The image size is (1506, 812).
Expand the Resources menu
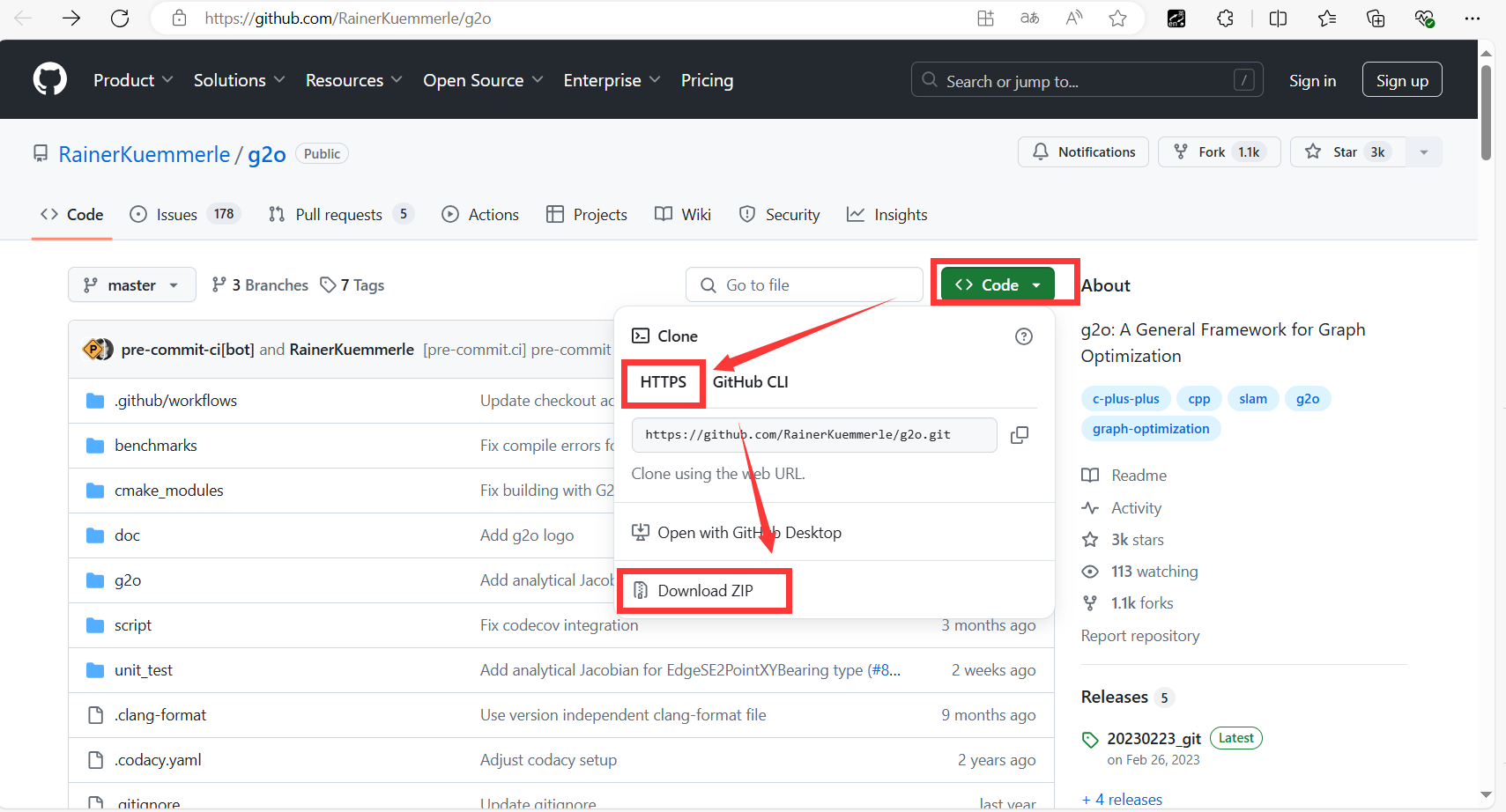click(x=353, y=80)
